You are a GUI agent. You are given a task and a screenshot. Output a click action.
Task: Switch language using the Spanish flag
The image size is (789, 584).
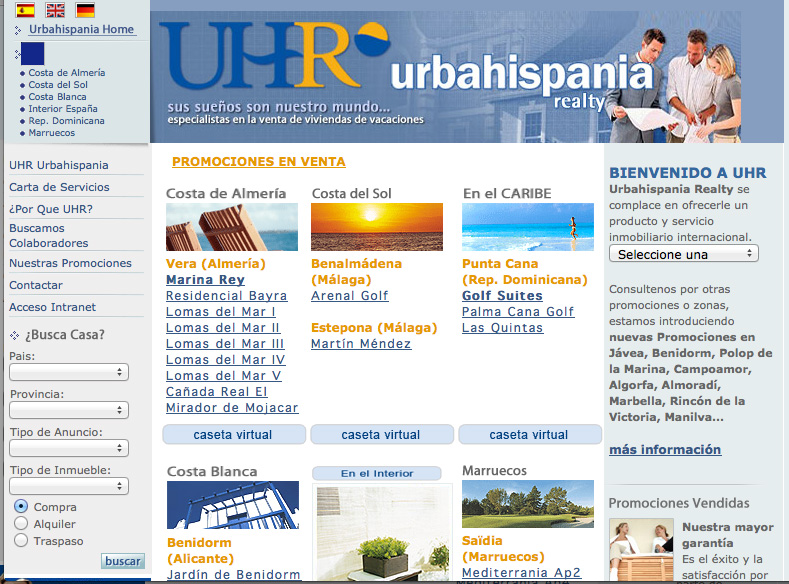(x=25, y=11)
